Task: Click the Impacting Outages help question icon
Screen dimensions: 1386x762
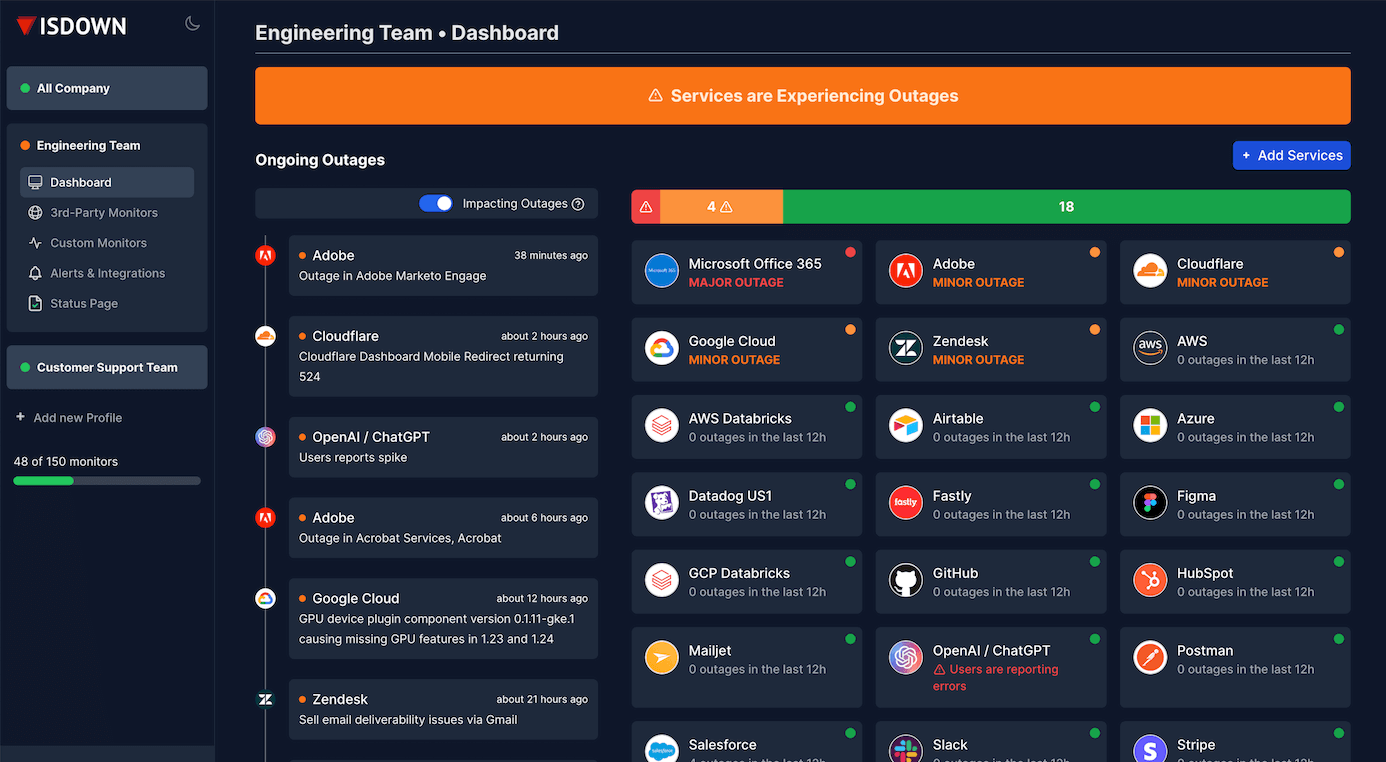Action: point(578,204)
